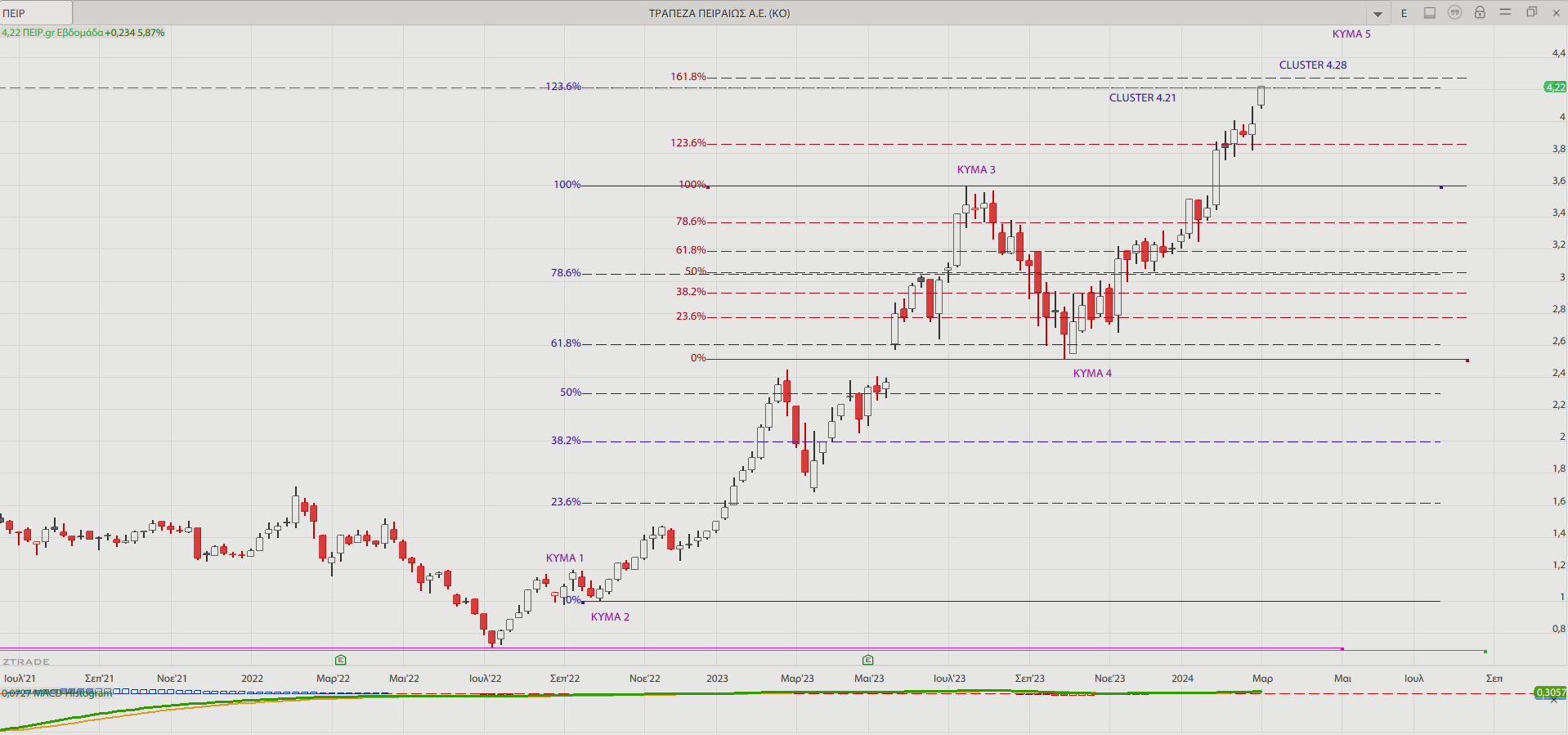
Task: Click the chart info label 4,22 ΠΕΙΡ.gr Εβδομάδα
Action: click(52, 33)
